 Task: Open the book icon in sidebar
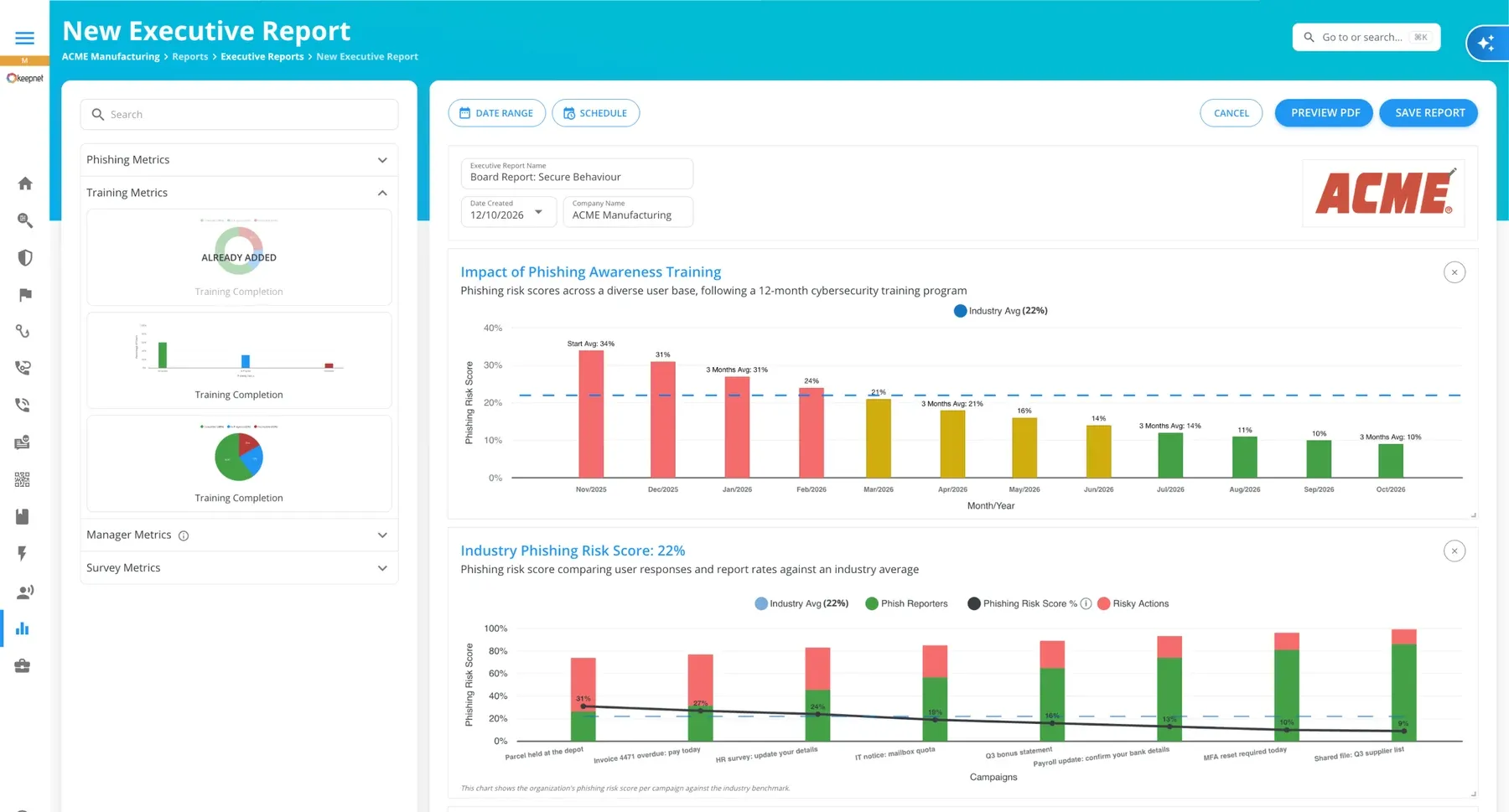click(23, 516)
